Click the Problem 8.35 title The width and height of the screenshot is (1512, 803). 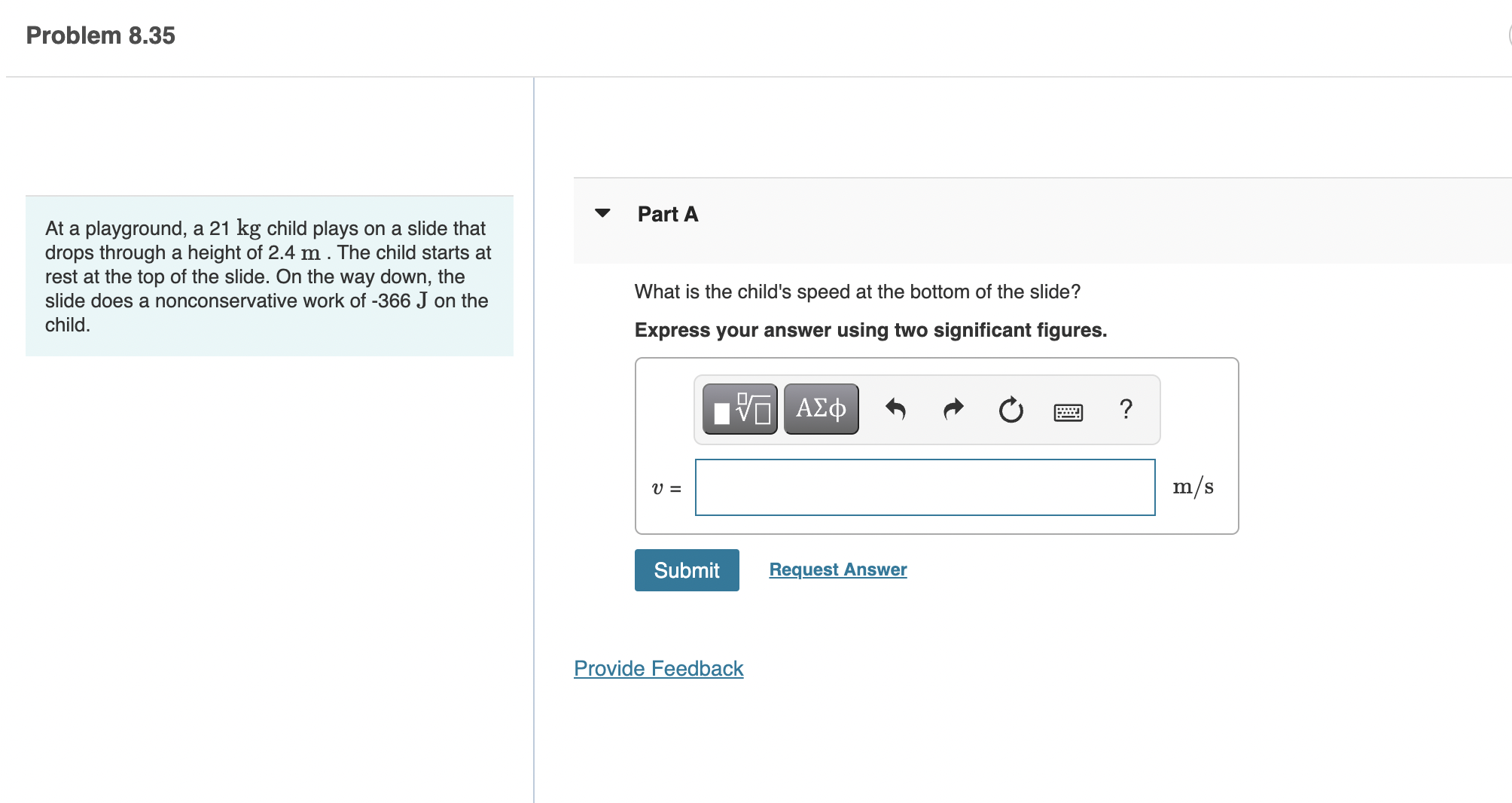(100, 35)
